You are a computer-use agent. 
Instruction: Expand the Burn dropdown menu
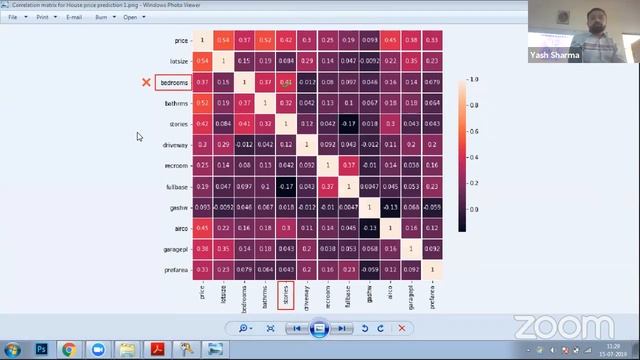click(x=114, y=17)
